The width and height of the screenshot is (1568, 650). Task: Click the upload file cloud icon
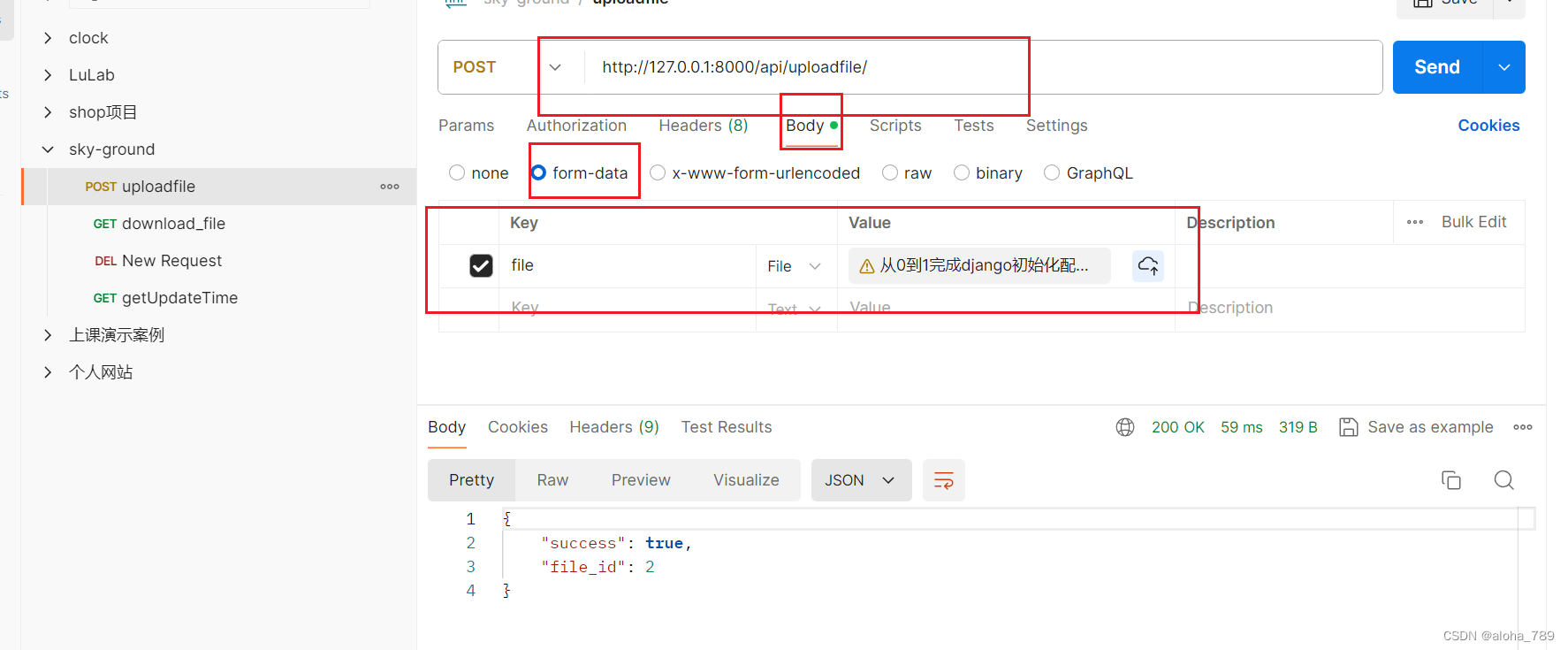click(1147, 265)
